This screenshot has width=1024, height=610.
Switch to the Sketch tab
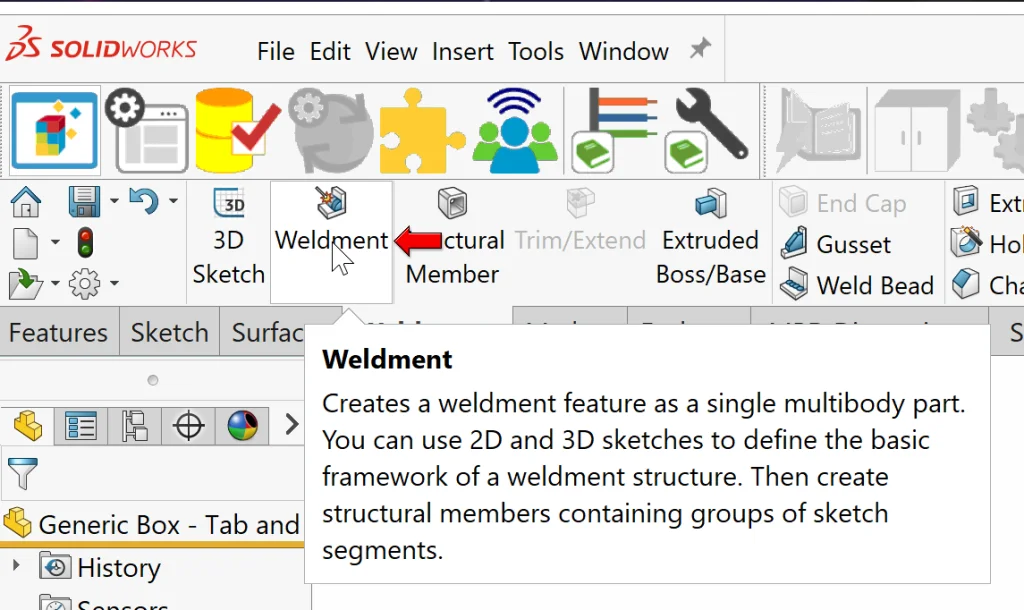pyautogui.click(x=169, y=332)
